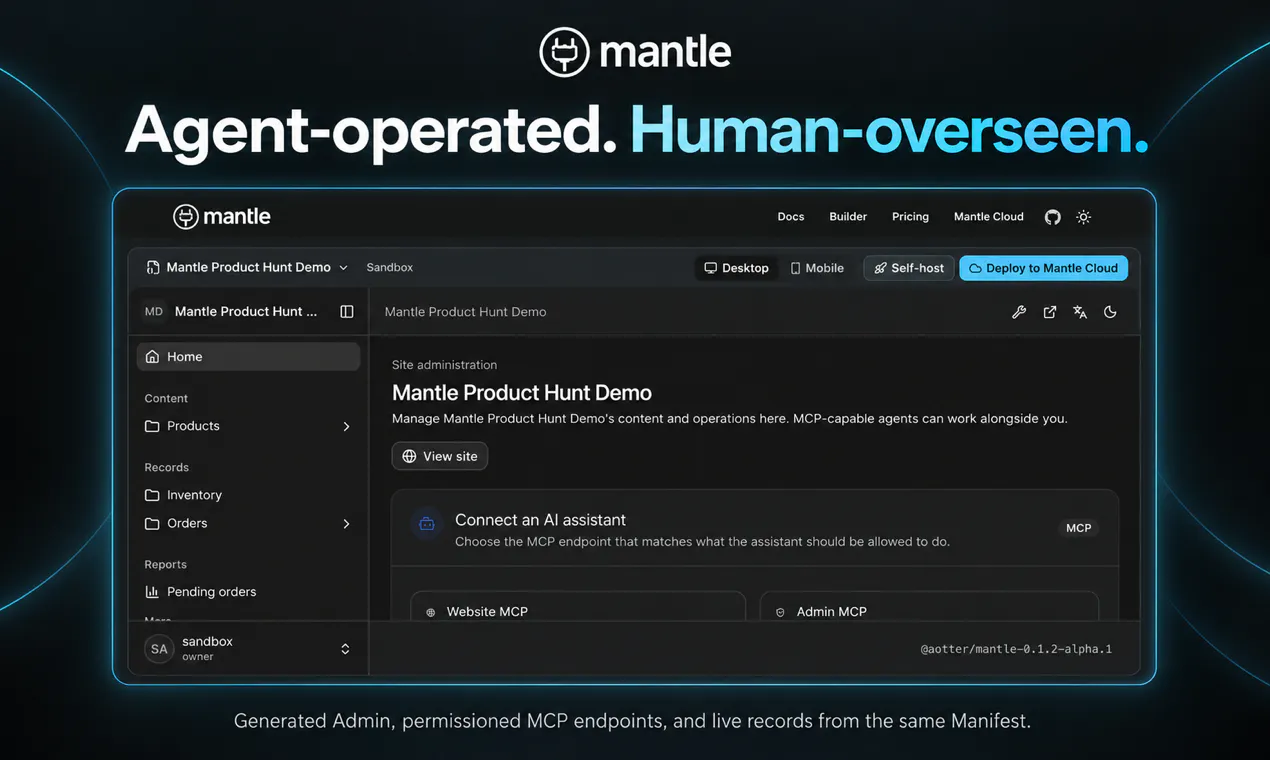This screenshot has height=760, width=1270.
Task: Click the Mantle Product Hunt Demo breadcrumb
Action: point(465,312)
